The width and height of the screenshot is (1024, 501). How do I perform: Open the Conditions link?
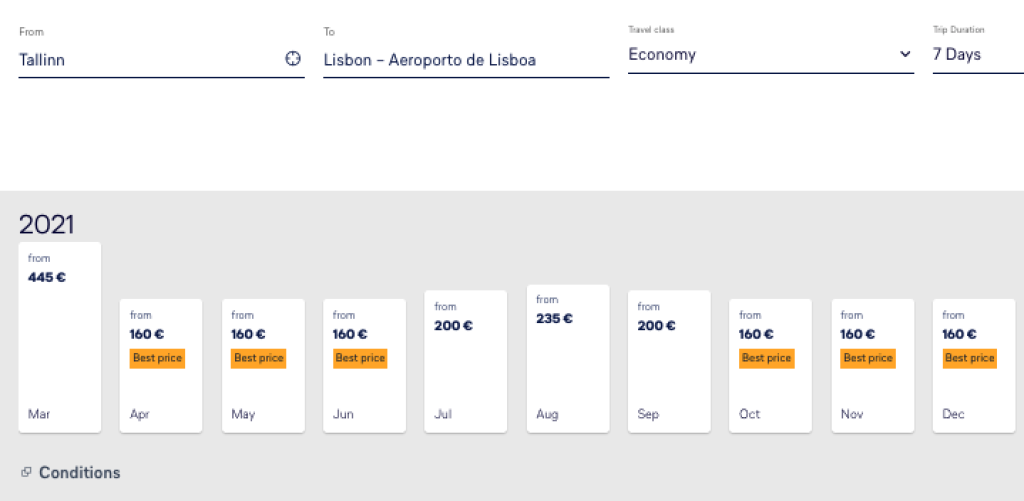79,473
